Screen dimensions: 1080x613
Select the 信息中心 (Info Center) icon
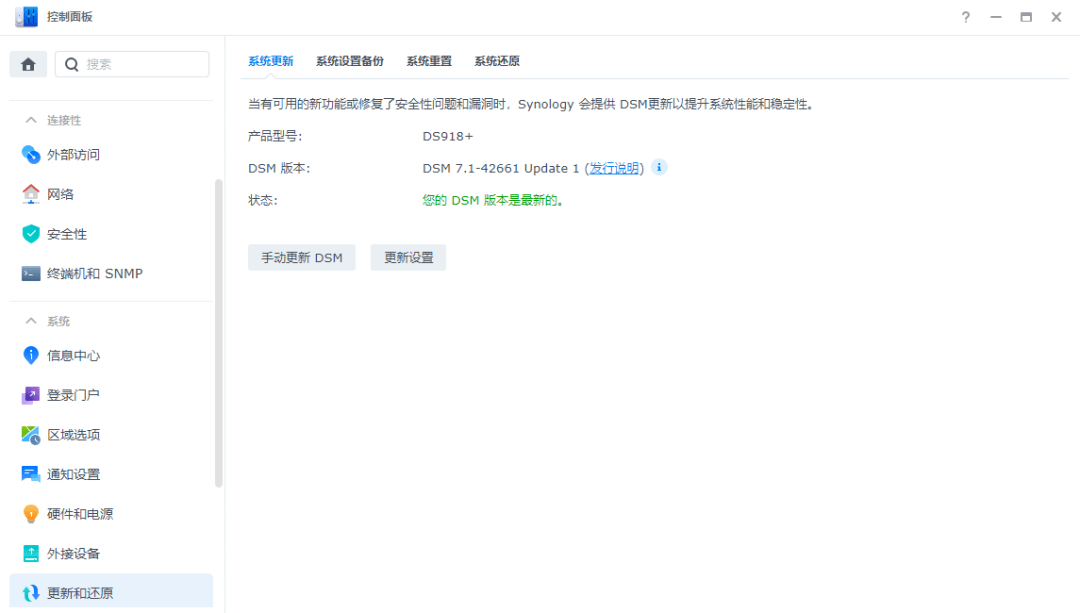tap(30, 354)
